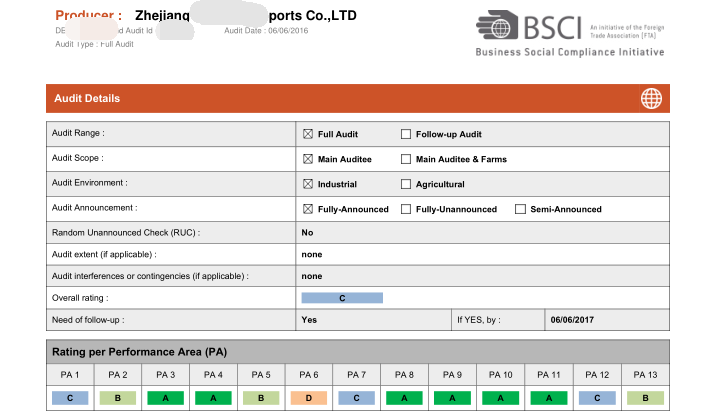Toggle the Industrial checkbox

pyautogui.click(x=308, y=184)
